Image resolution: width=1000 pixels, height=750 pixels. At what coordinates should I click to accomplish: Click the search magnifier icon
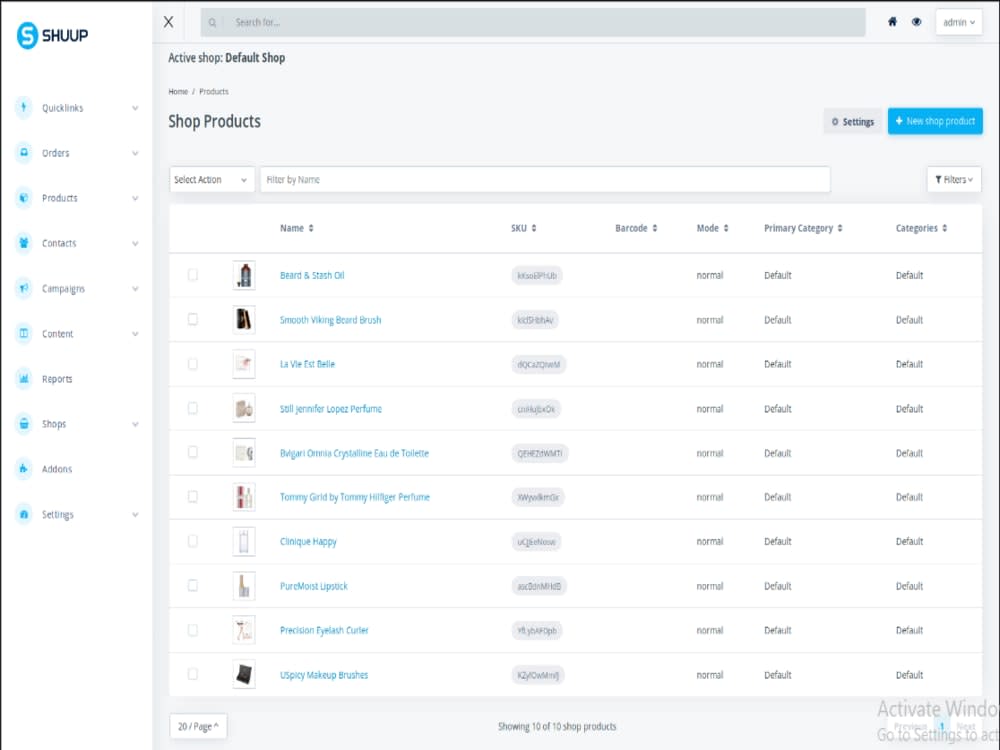[x=212, y=22]
